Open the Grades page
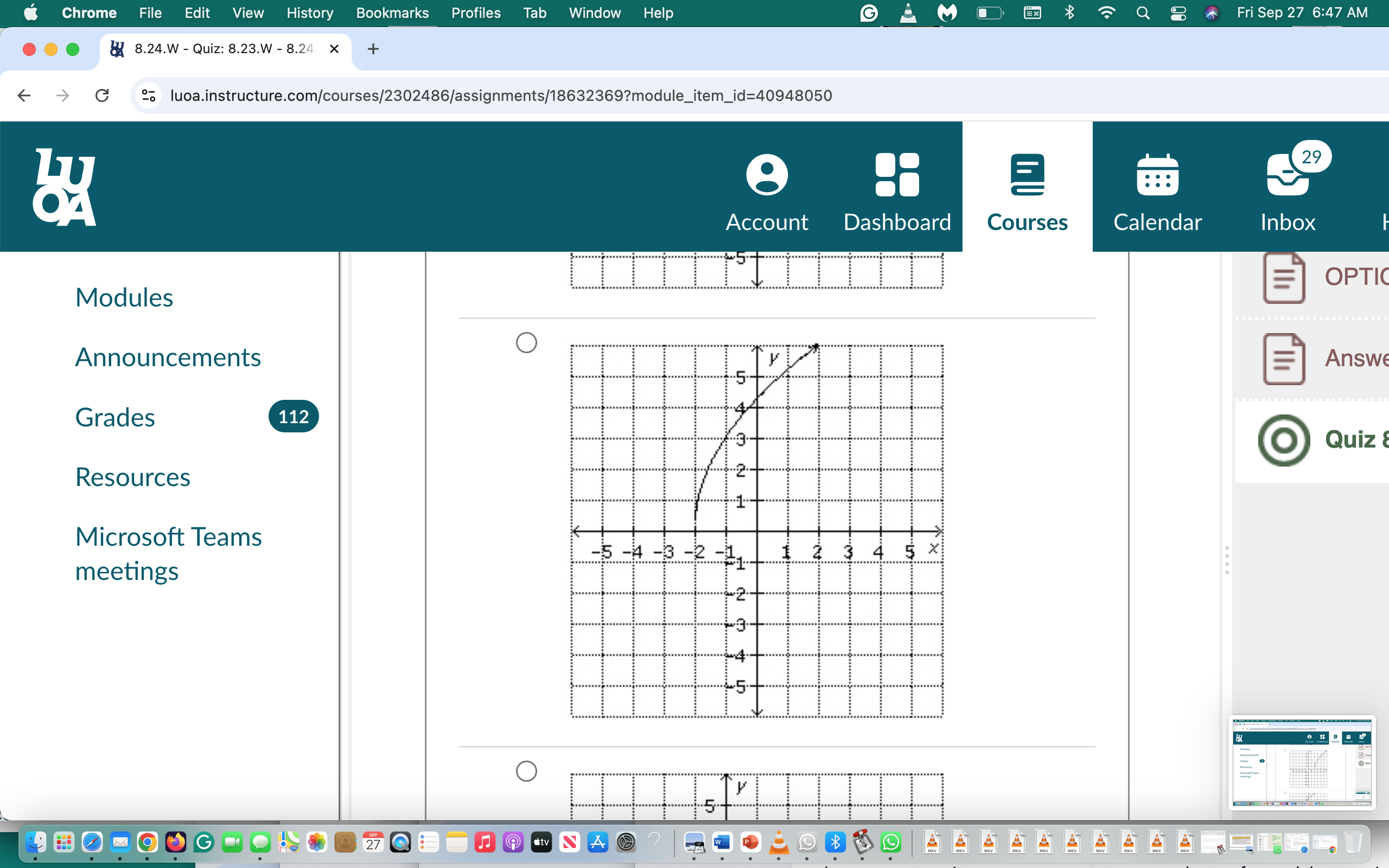The width and height of the screenshot is (1389, 868). click(115, 417)
